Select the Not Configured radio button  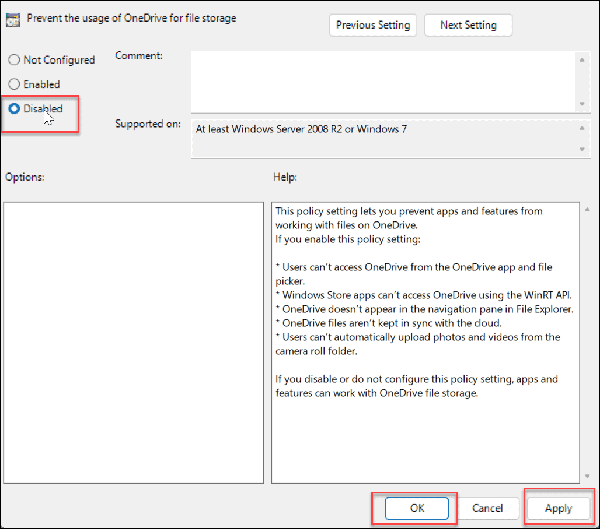[x=14, y=60]
